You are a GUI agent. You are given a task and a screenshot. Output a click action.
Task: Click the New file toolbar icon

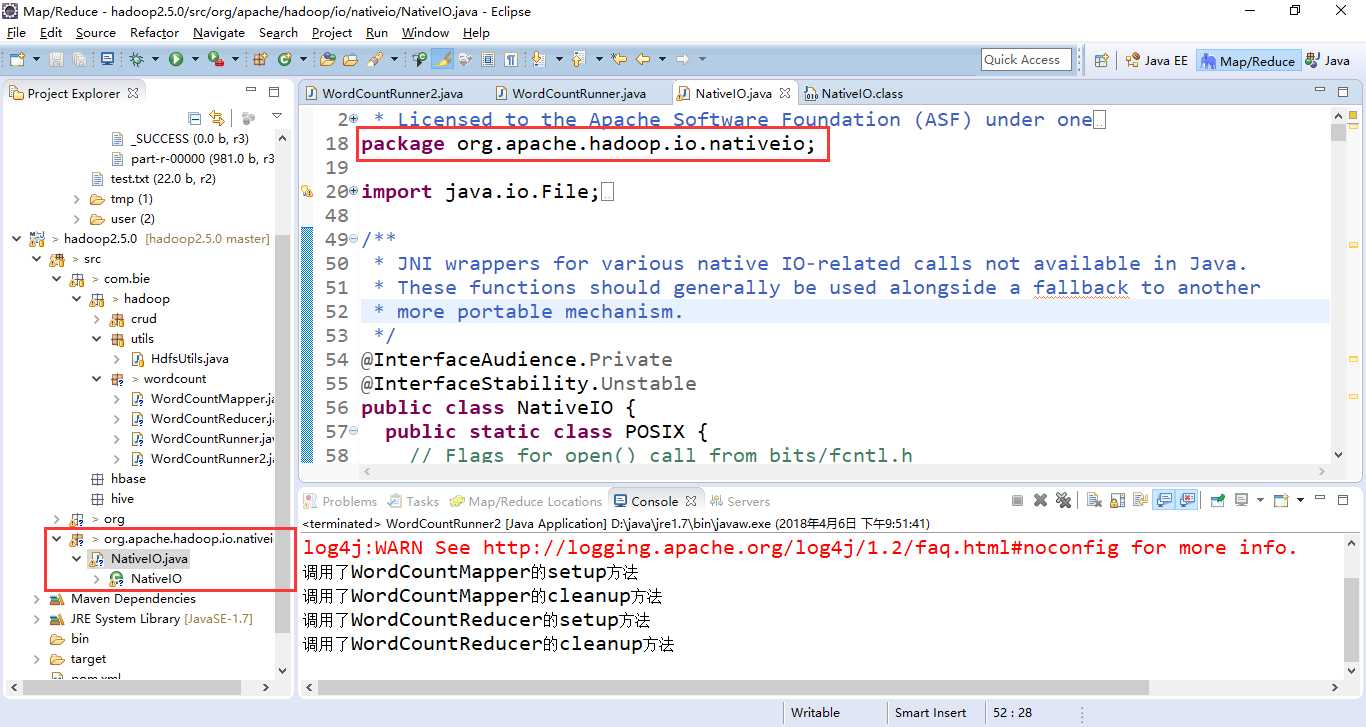coord(17,60)
